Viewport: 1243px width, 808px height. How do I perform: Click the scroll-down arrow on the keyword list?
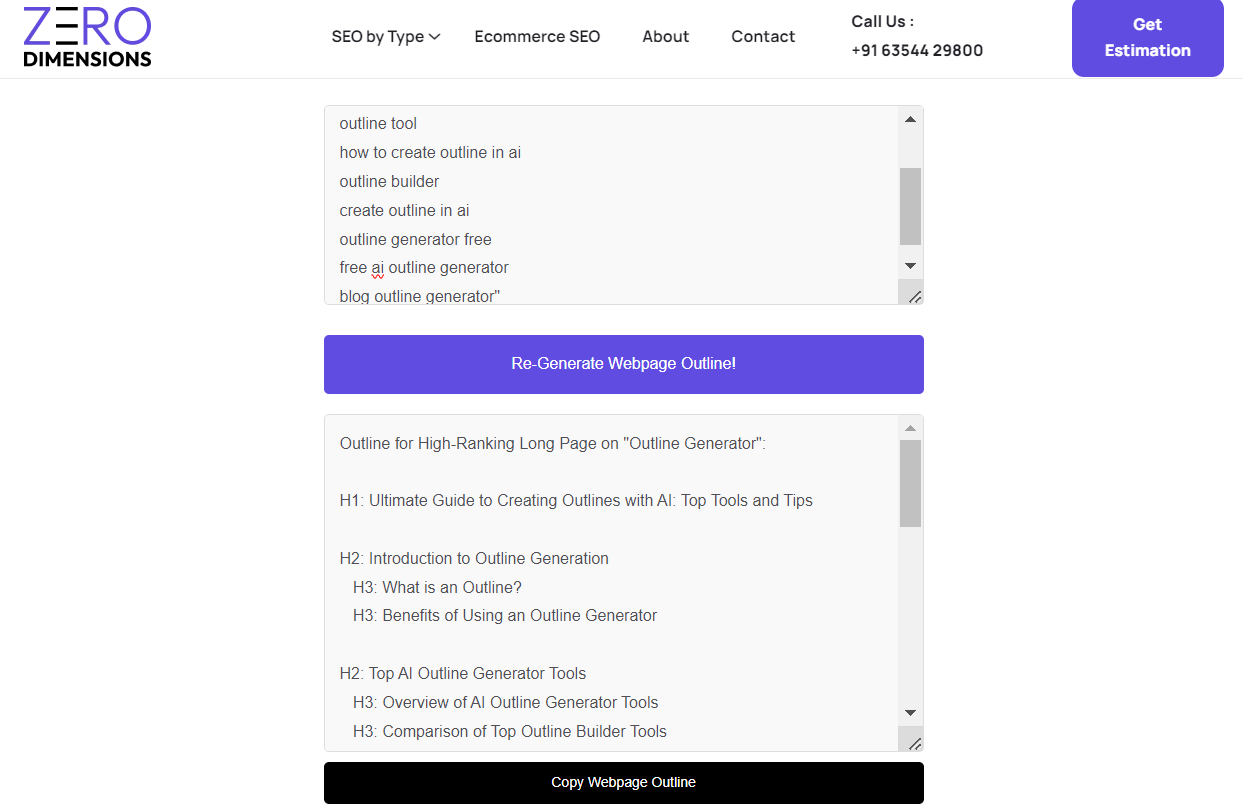click(910, 265)
